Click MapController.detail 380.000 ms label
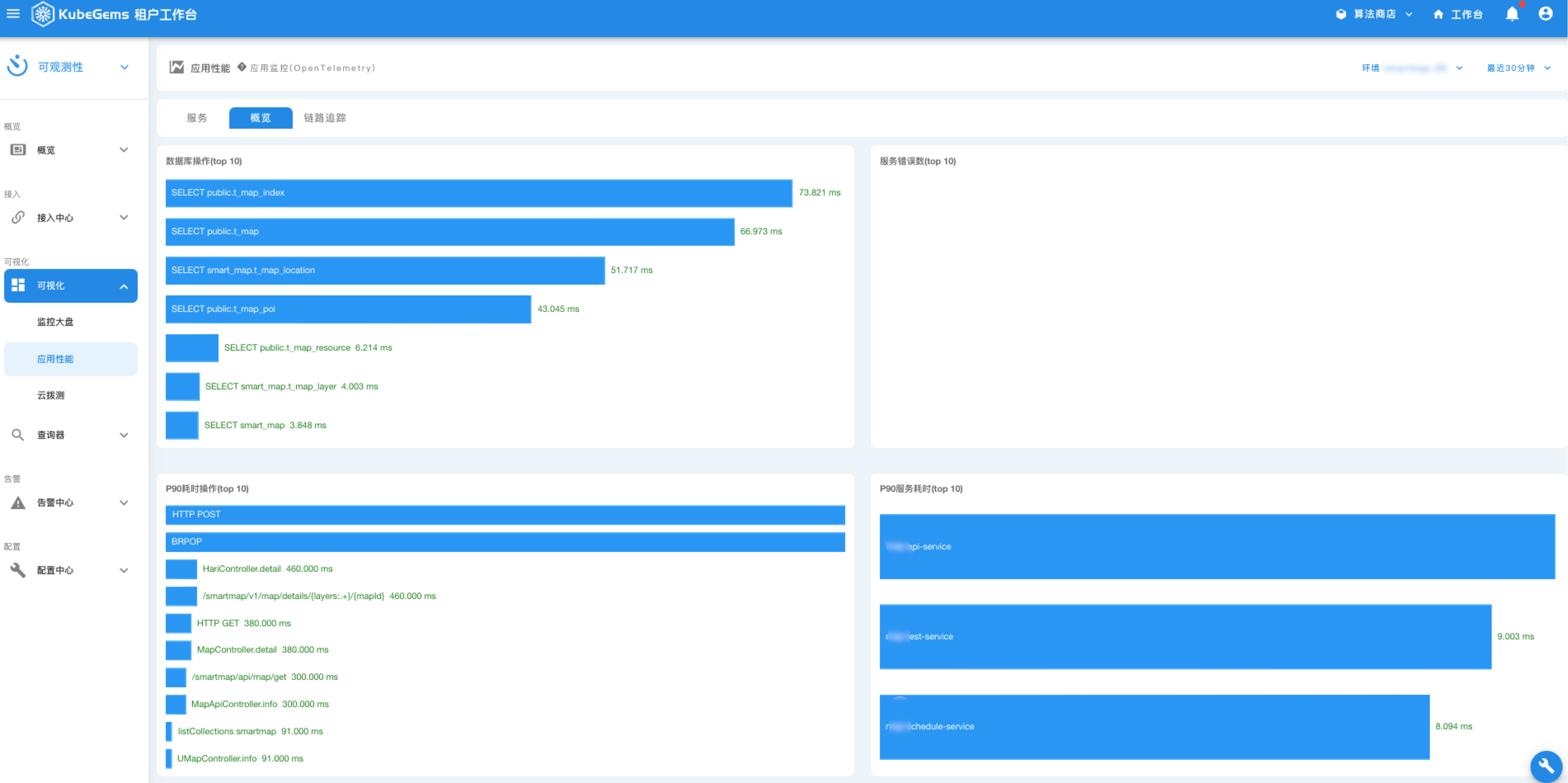 [x=263, y=650]
